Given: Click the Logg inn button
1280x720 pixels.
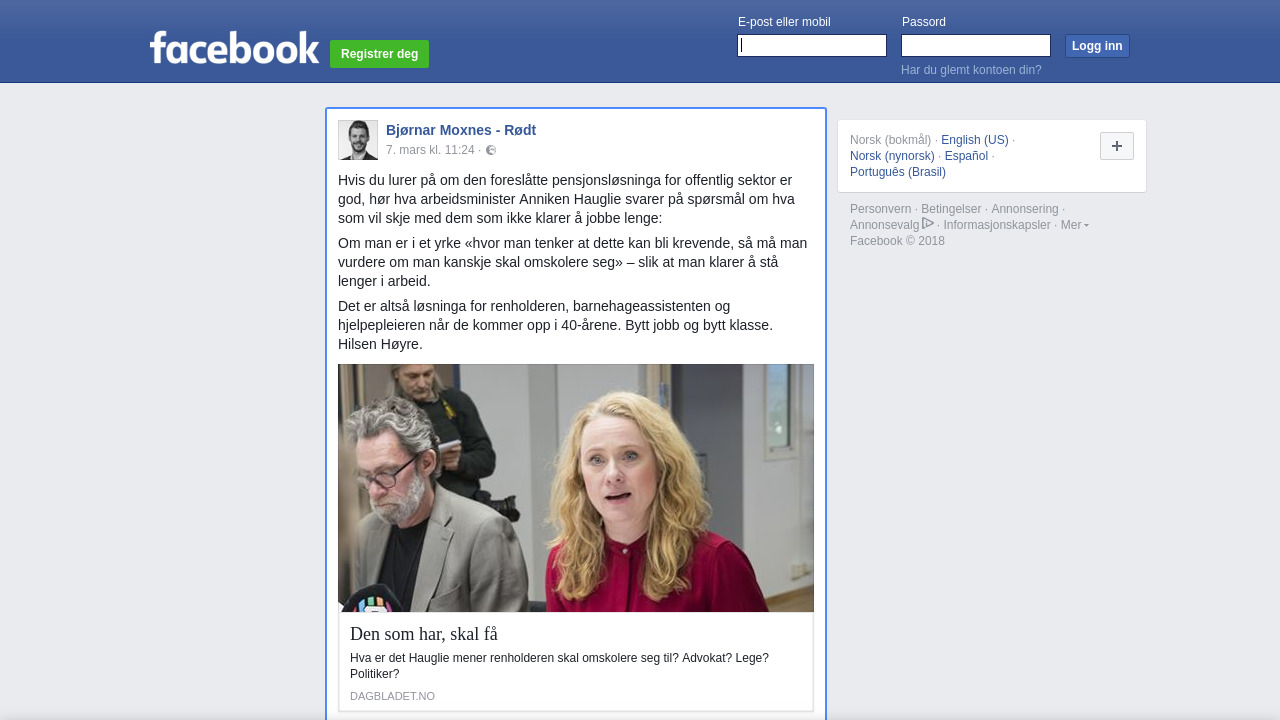Looking at the screenshot, I should point(1097,46).
